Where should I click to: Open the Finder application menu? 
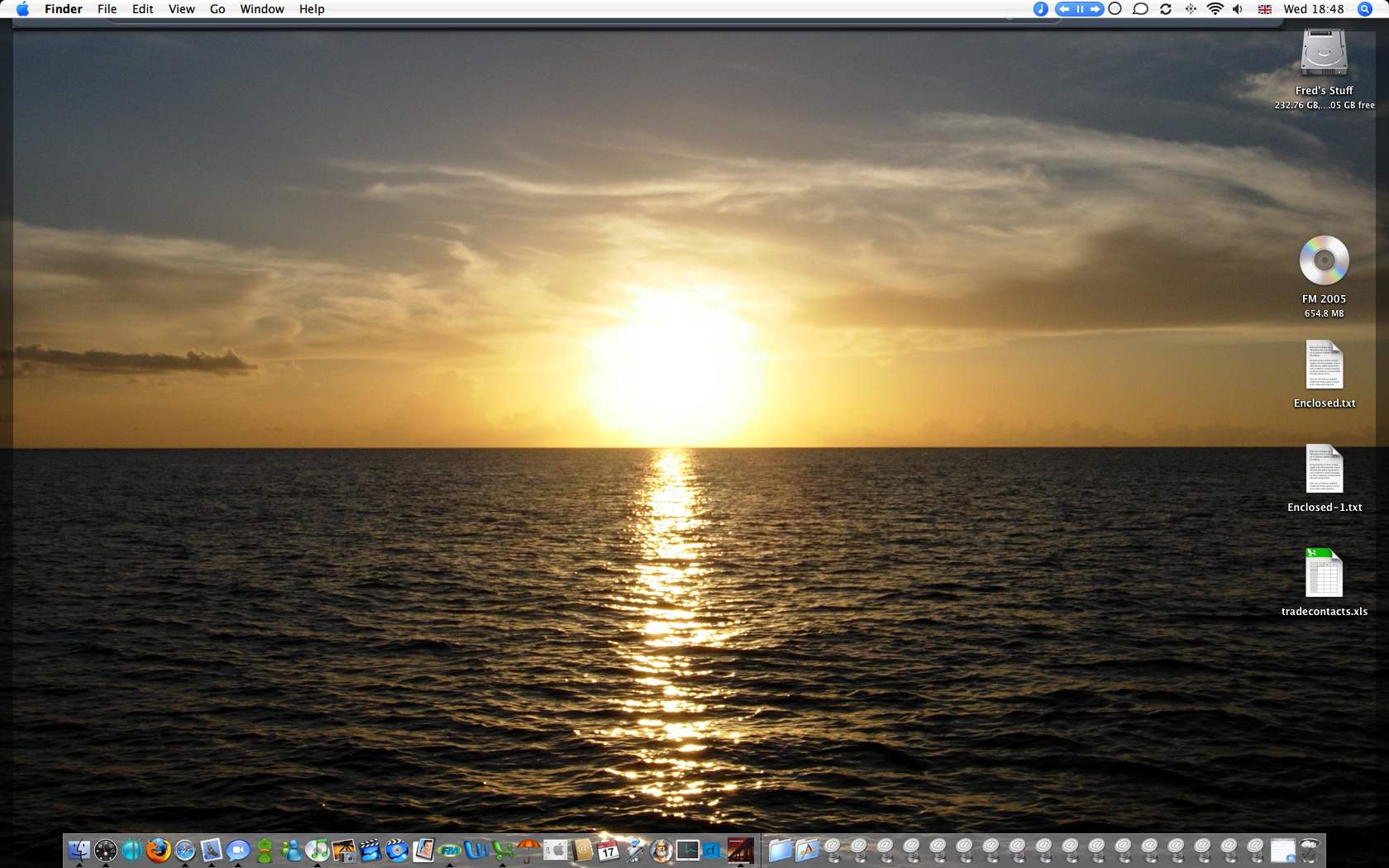[64, 9]
